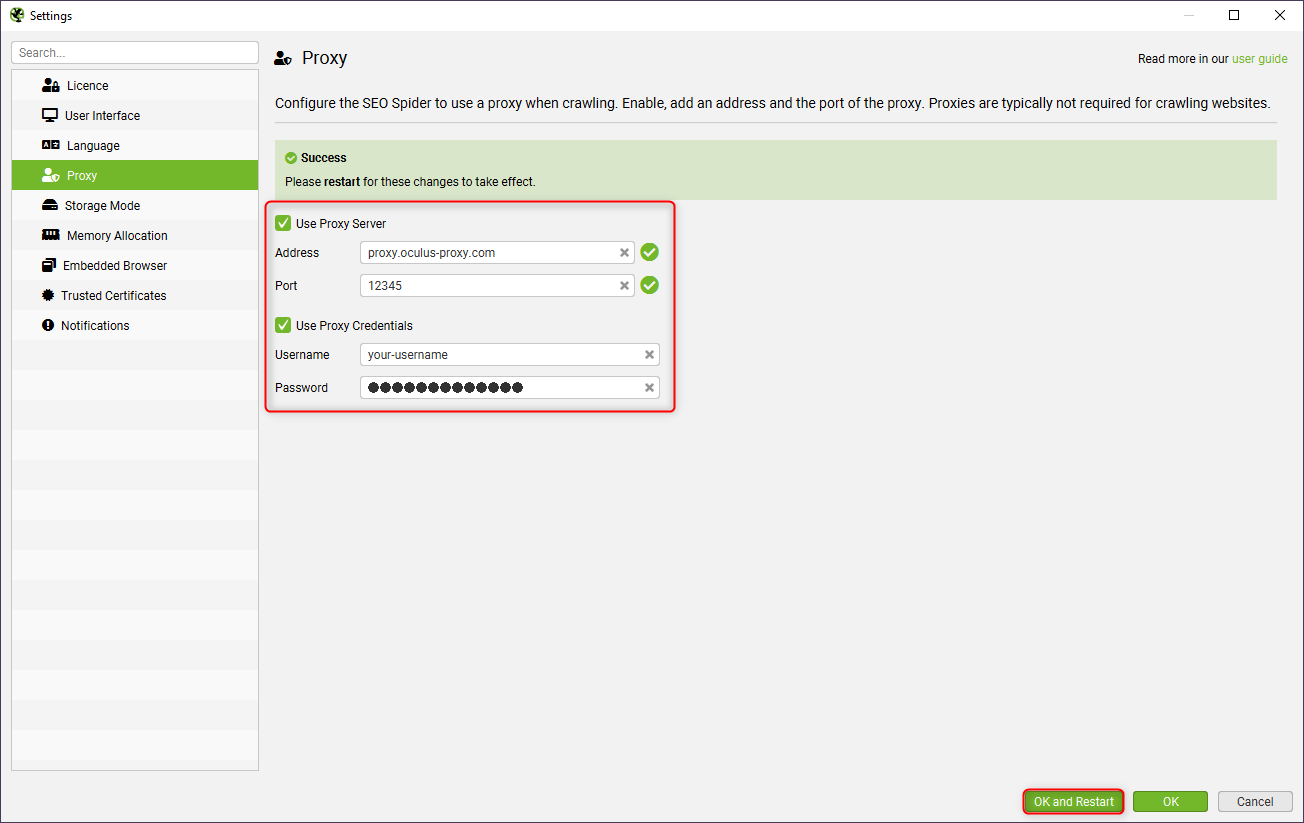This screenshot has height=823, width=1304.
Task: Open Licence settings
Action: click(x=135, y=85)
